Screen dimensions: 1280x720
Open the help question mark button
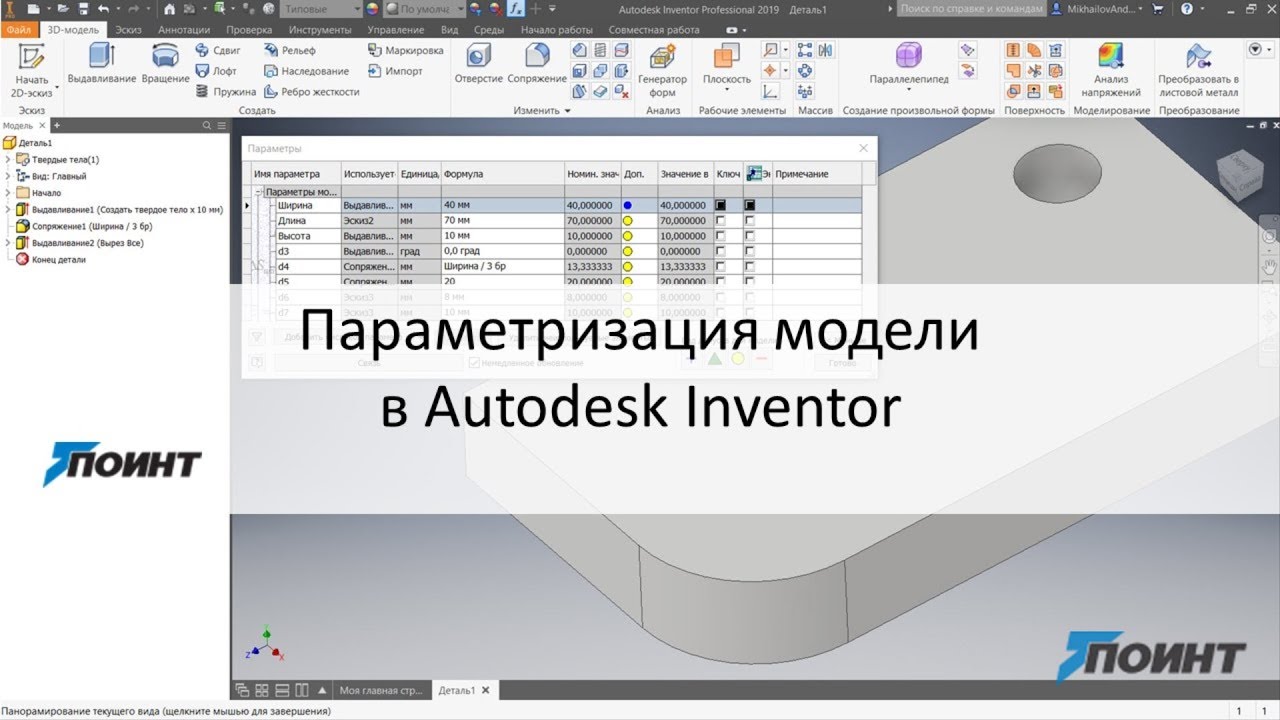[1186, 8]
